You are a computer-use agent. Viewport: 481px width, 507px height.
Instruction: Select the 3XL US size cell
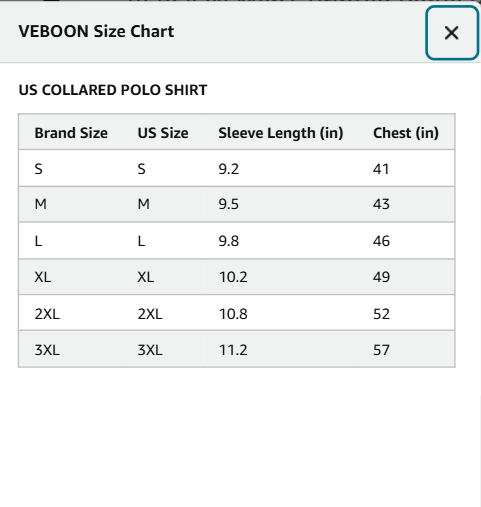point(150,350)
